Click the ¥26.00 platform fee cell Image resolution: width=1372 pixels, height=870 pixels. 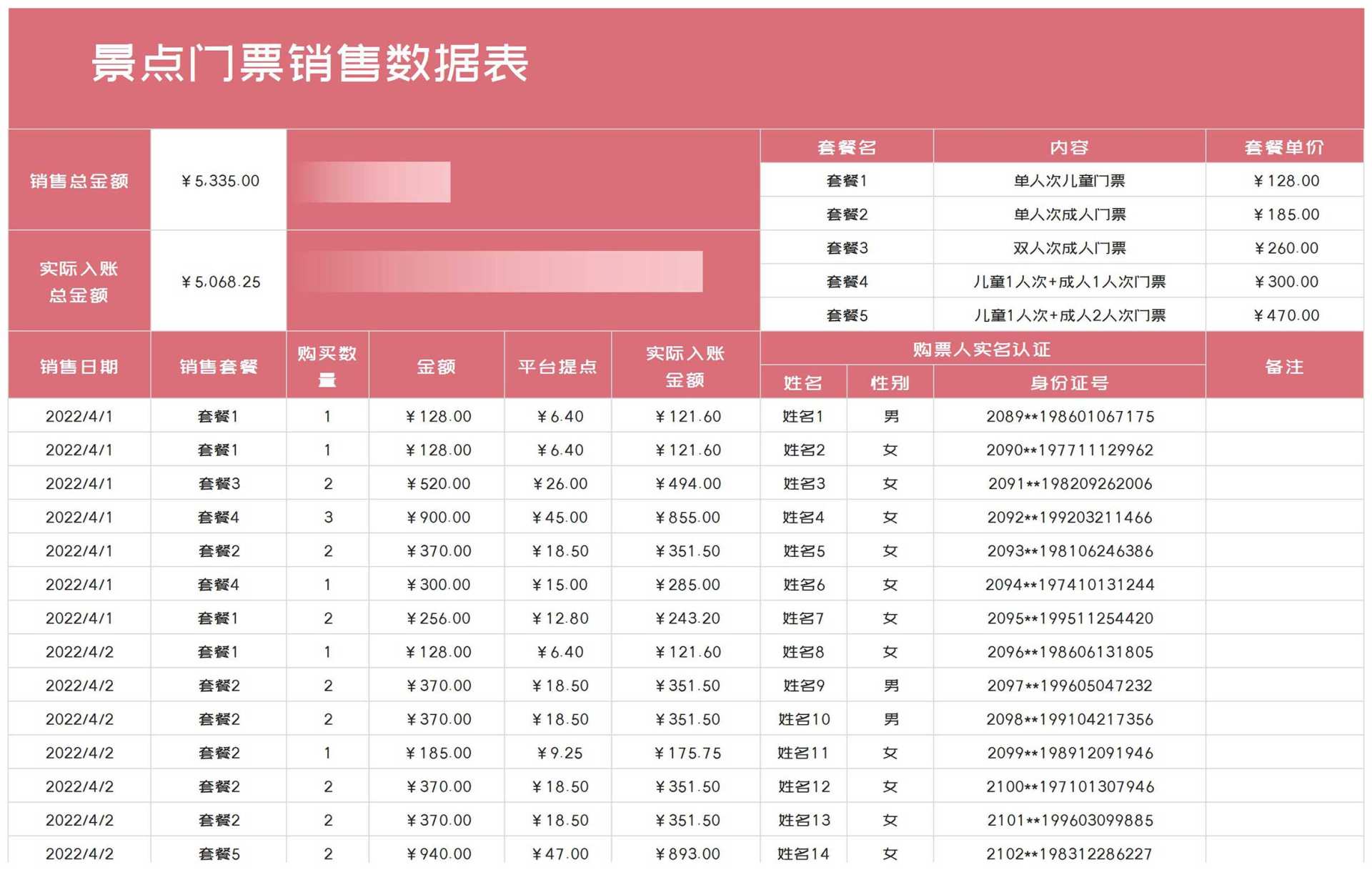558,483
